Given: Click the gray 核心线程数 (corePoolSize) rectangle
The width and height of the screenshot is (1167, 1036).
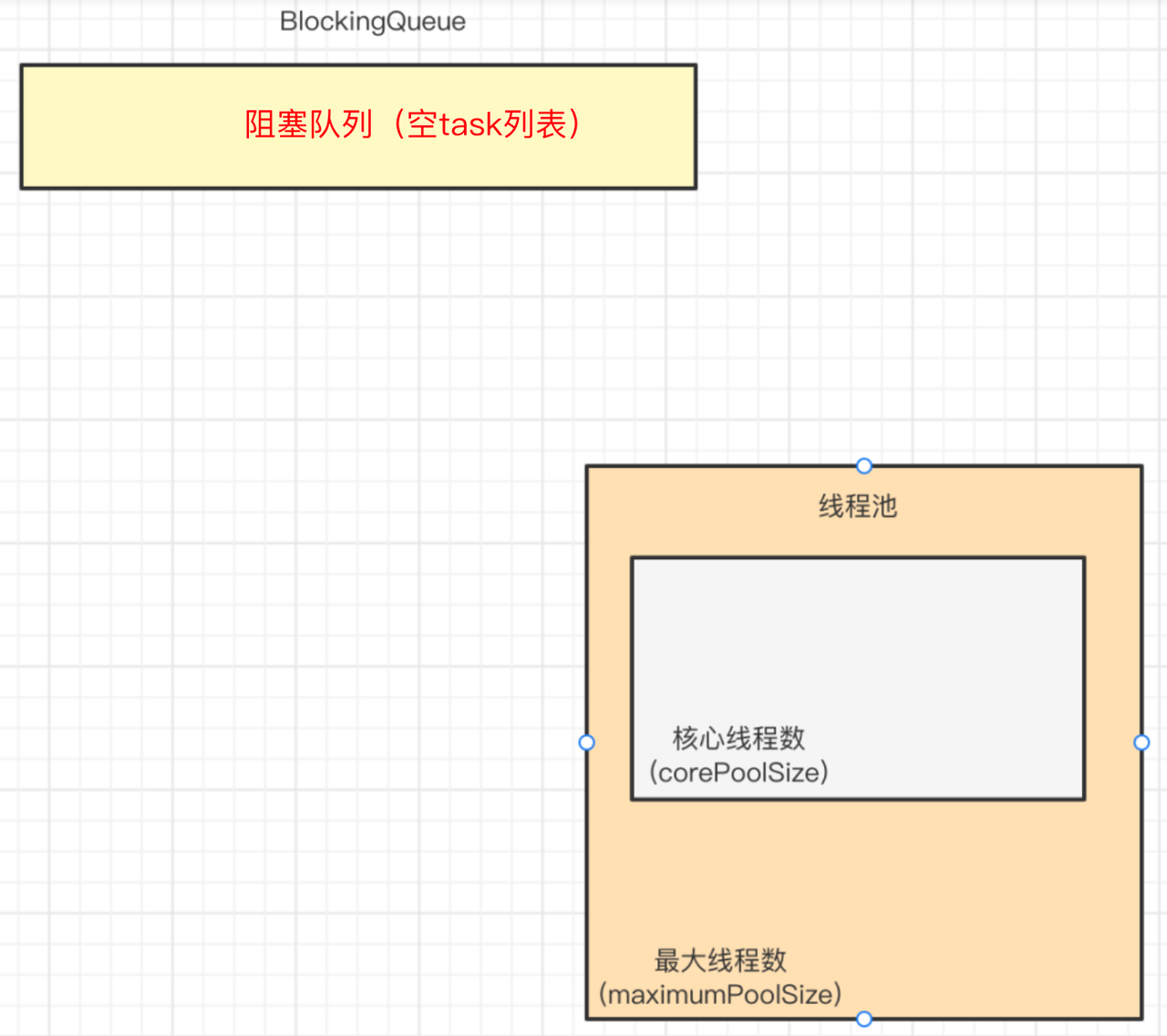Looking at the screenshot, I should [858, 679].
